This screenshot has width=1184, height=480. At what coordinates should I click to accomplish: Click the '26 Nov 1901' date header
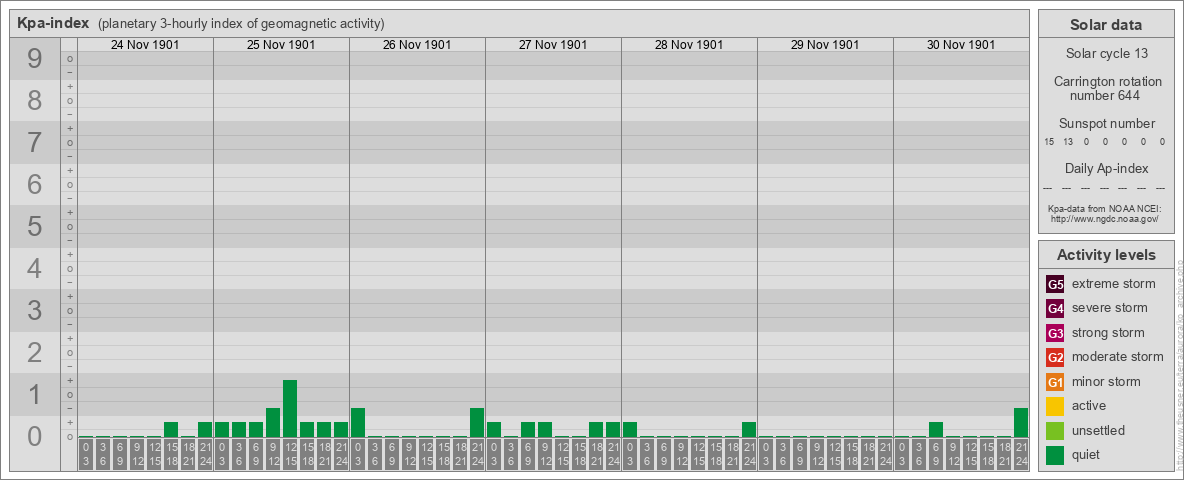[417, 45]
